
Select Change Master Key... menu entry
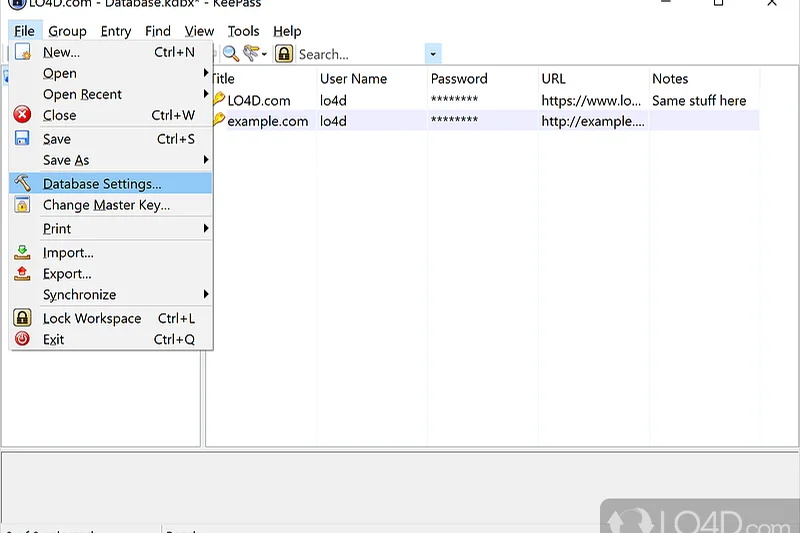[x=111, y=205]
